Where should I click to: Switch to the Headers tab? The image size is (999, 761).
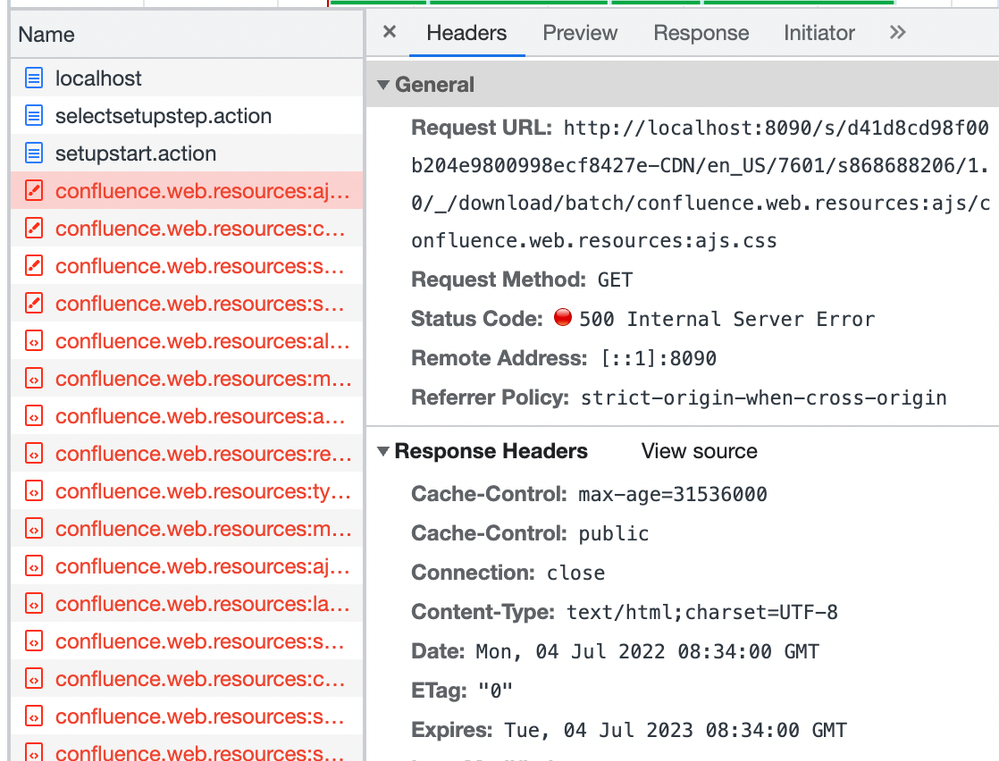click(467, 33)
